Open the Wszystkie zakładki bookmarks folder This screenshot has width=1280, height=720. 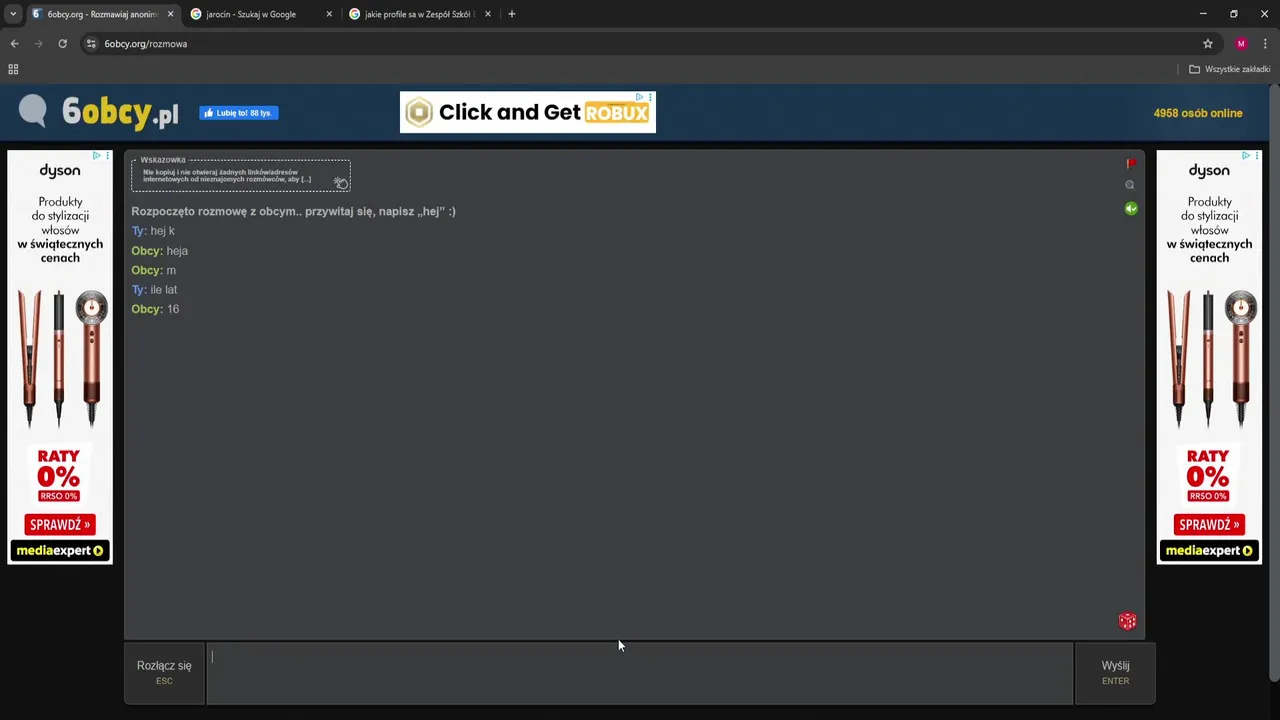1229,69
